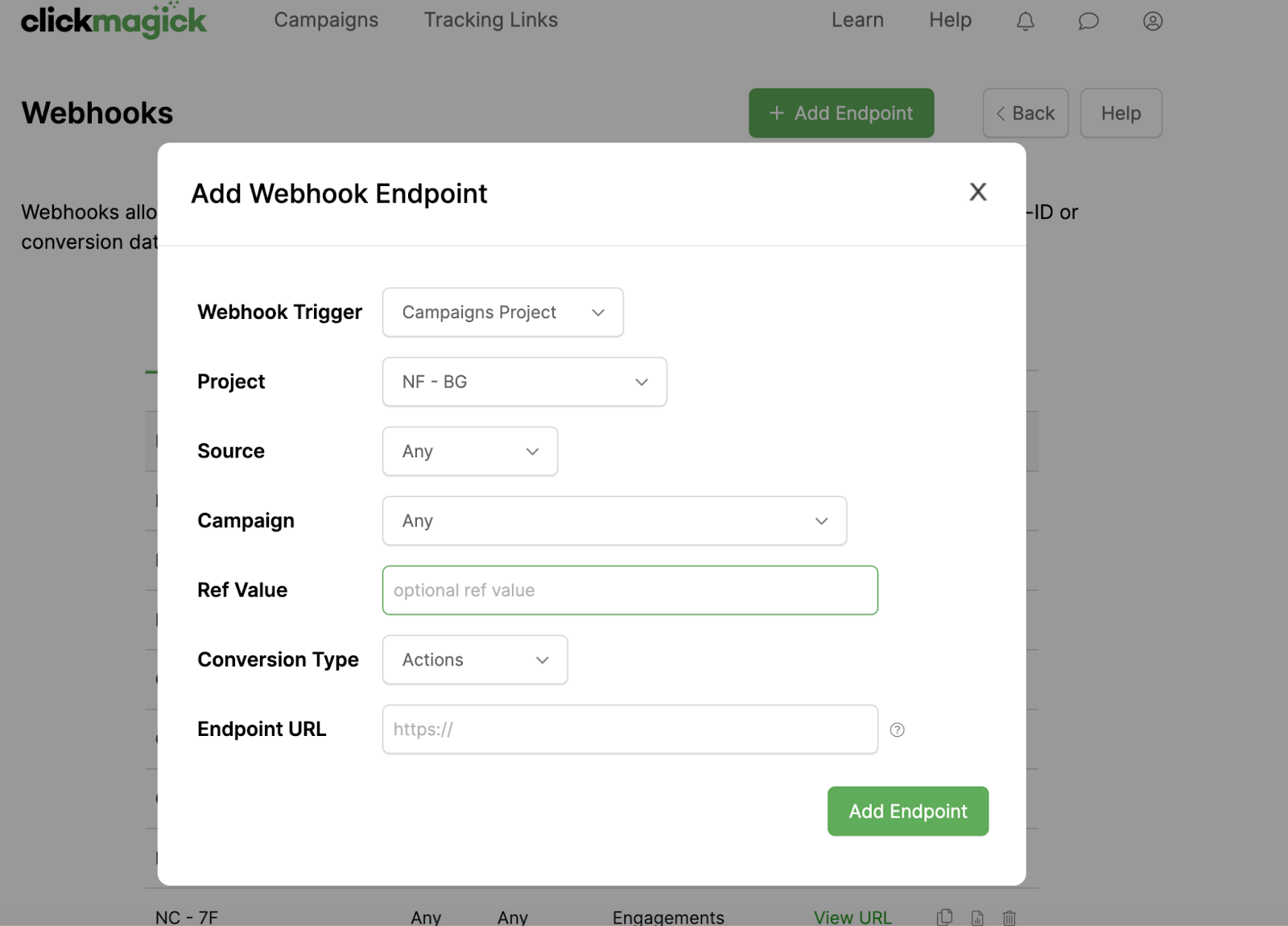Submit with the green Add Endpoint button in dialog
Image resolution: width=1288 pixels, height=926 pixels.
pos(907,811)
